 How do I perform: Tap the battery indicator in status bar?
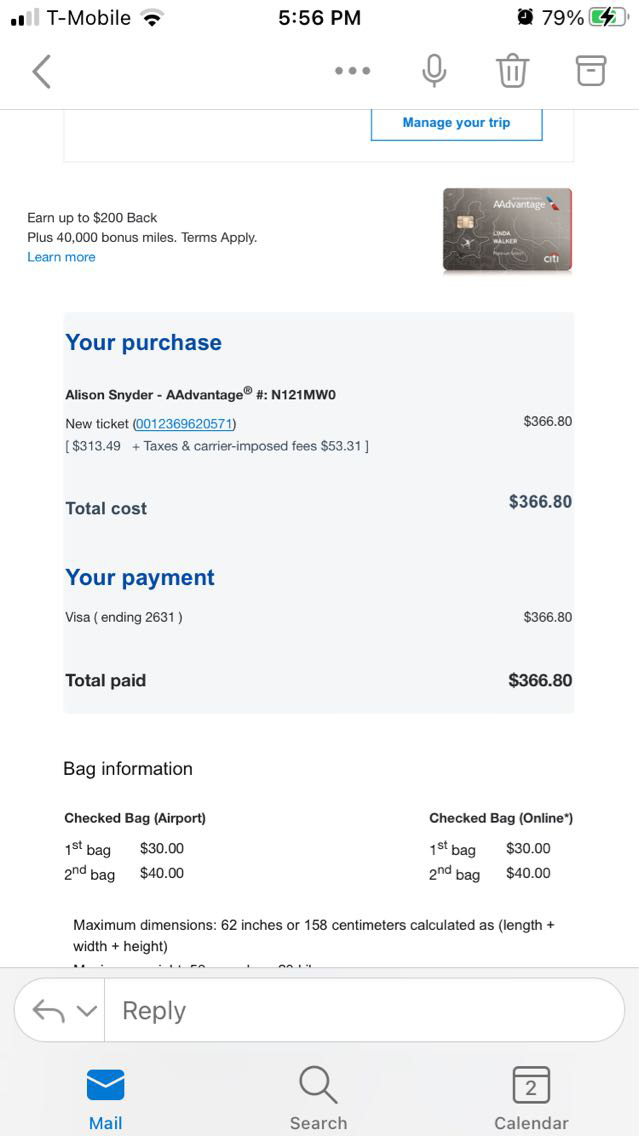coord(606,17)
